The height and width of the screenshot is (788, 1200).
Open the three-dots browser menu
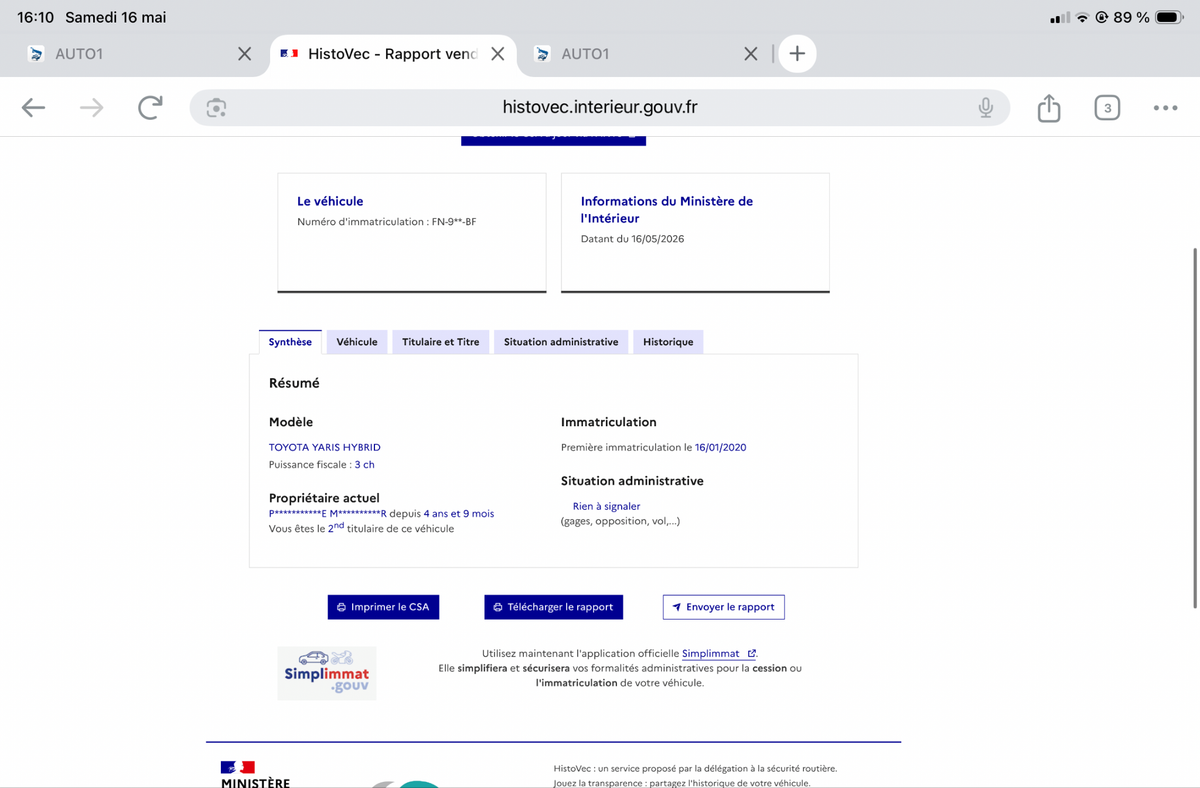point(1165,108)
